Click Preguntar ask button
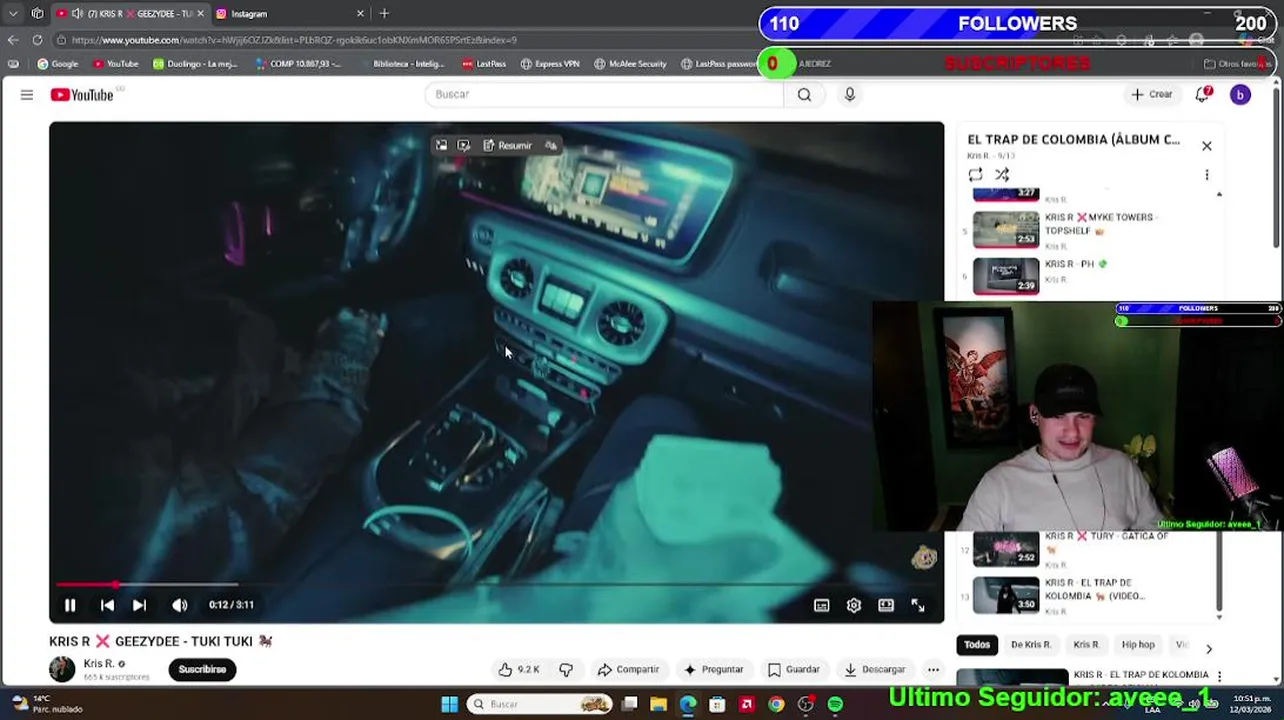This screenshot has width=1284, height=720. (713, 669)
